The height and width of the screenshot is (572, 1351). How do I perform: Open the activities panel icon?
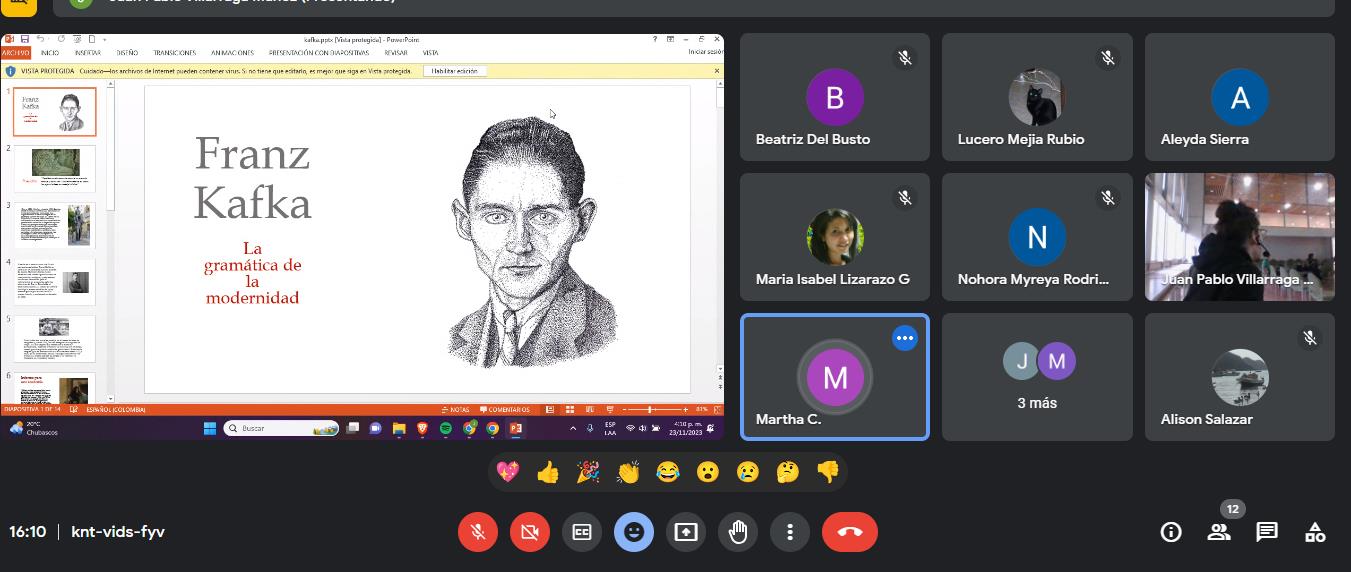point(1315,532)
